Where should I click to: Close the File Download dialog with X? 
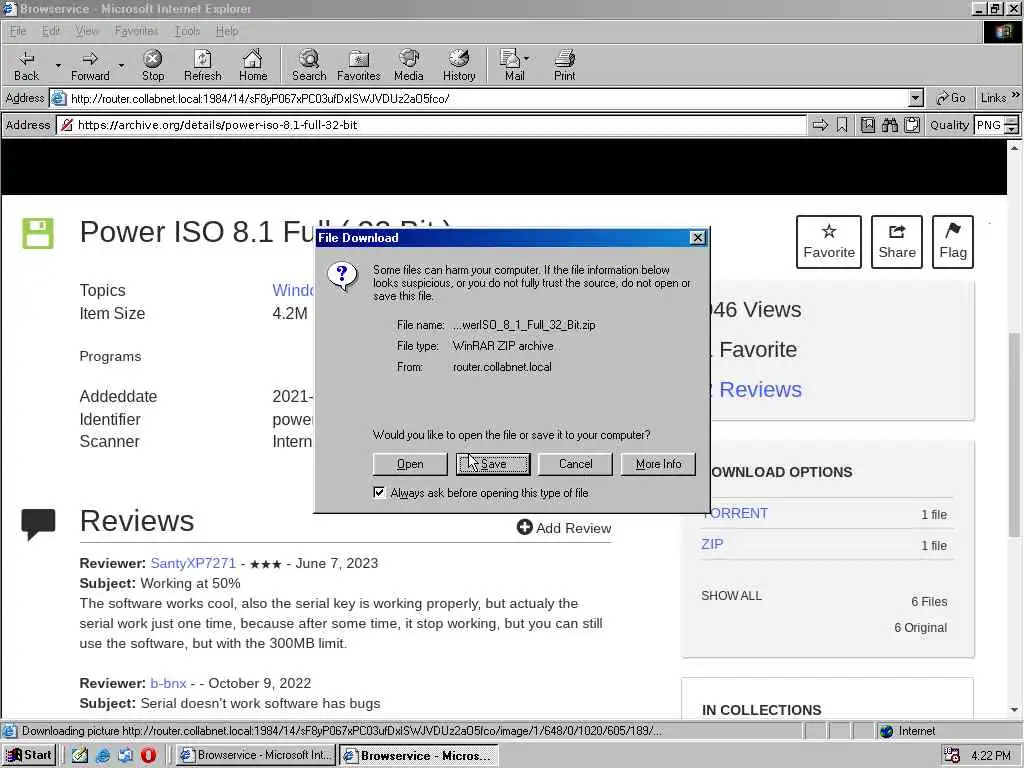[697, 238]
